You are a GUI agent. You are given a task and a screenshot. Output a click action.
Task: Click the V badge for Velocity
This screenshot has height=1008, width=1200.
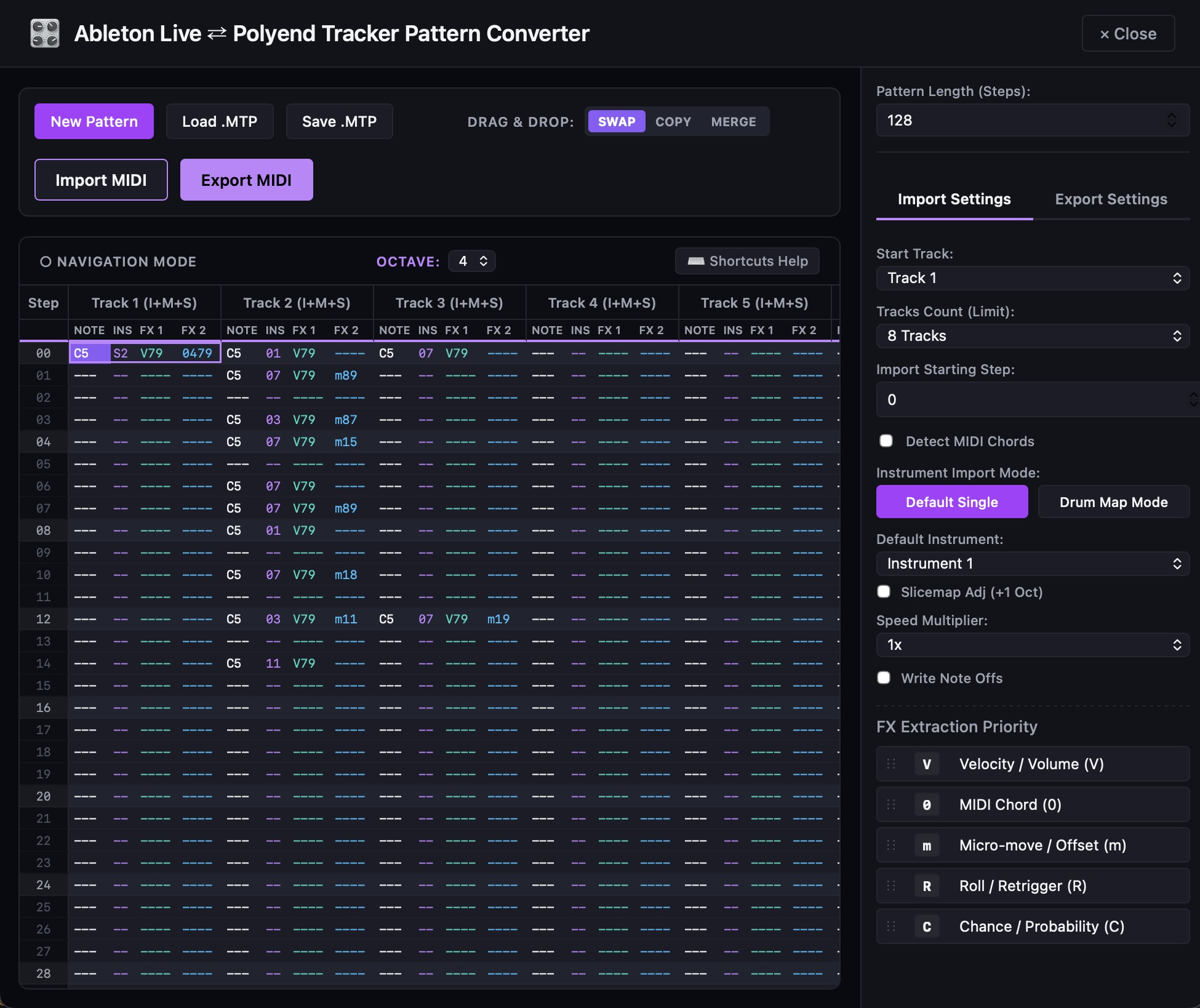pos(927,764)
